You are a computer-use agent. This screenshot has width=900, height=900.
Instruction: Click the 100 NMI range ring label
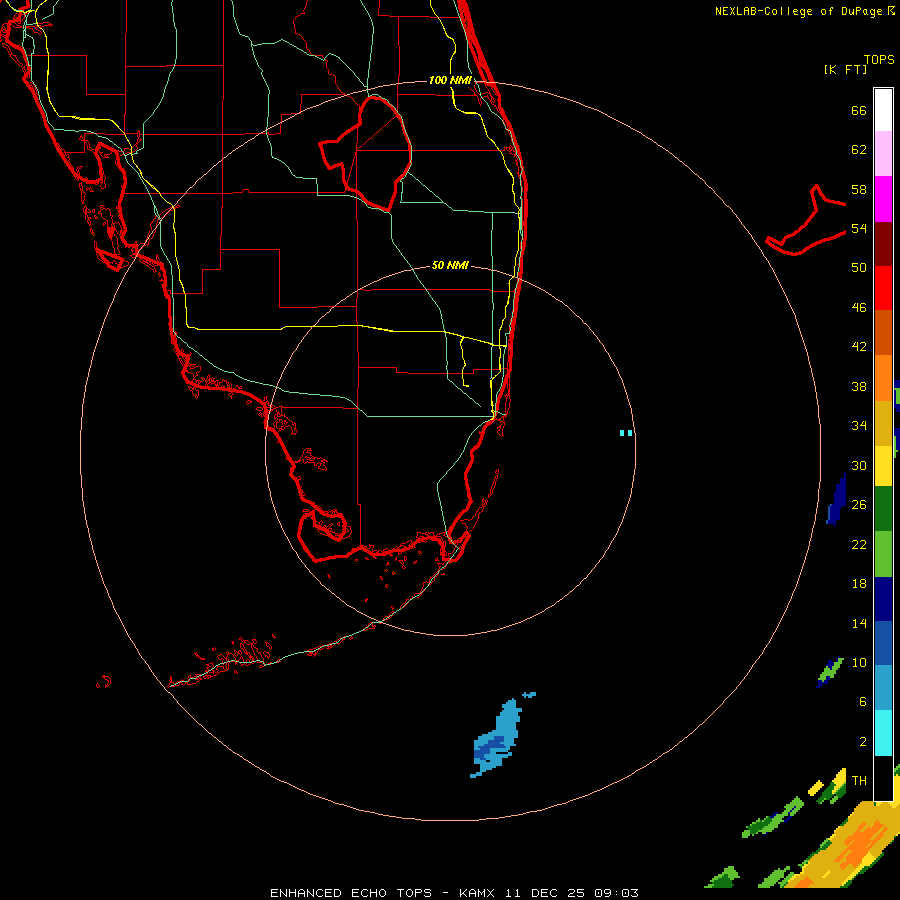tap(450, 80)
